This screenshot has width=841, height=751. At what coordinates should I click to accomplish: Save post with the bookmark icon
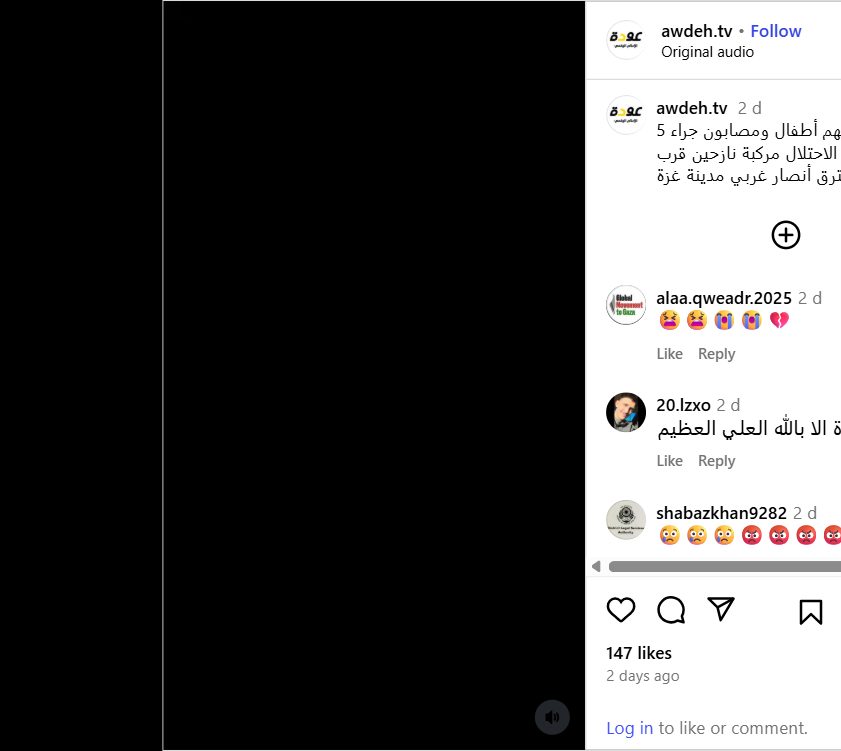click(x=810, y=612)
